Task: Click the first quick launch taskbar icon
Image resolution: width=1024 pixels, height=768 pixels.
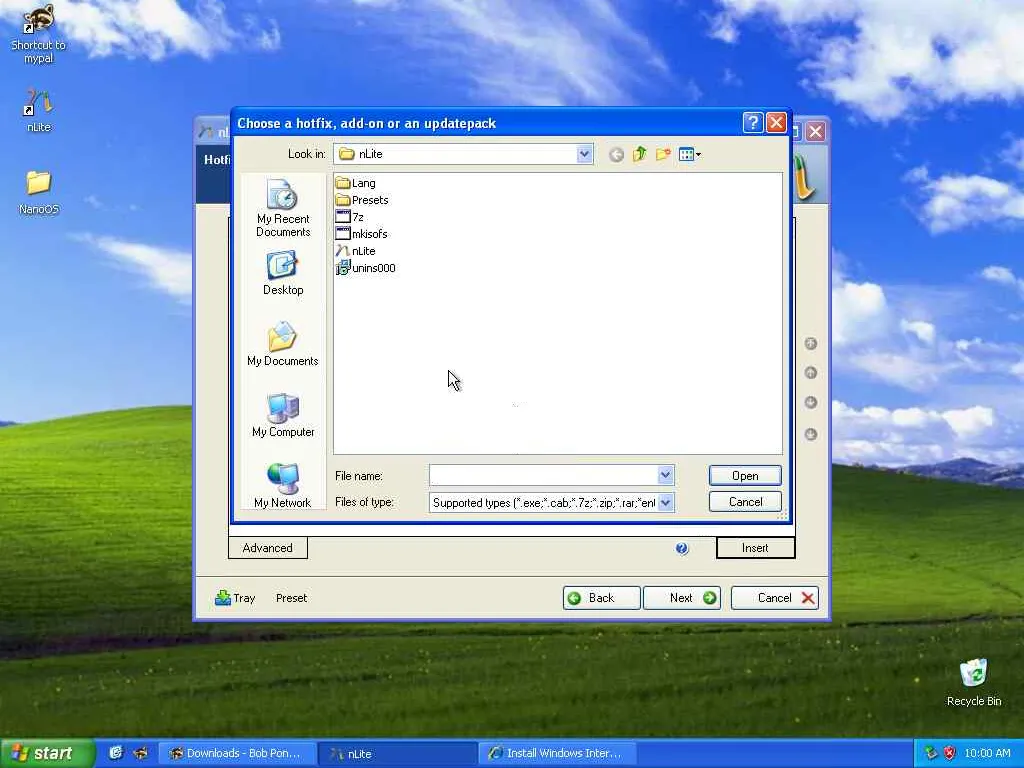Action: click(x=116, y=753)
